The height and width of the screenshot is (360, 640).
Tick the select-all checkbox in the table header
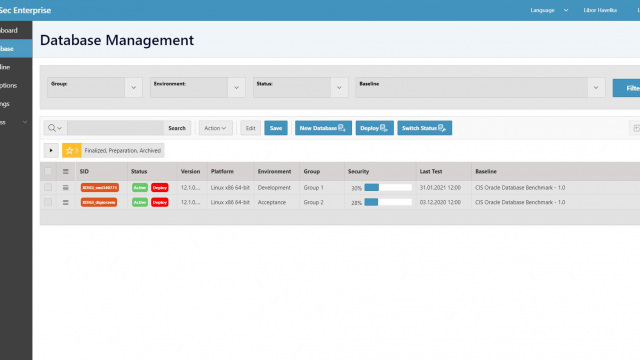[x=48, y=171]
